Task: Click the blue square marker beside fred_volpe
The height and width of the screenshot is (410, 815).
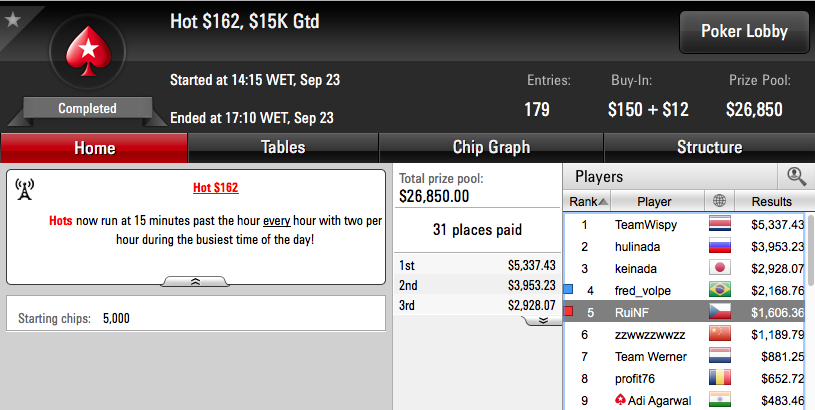Action: [568, 289]
